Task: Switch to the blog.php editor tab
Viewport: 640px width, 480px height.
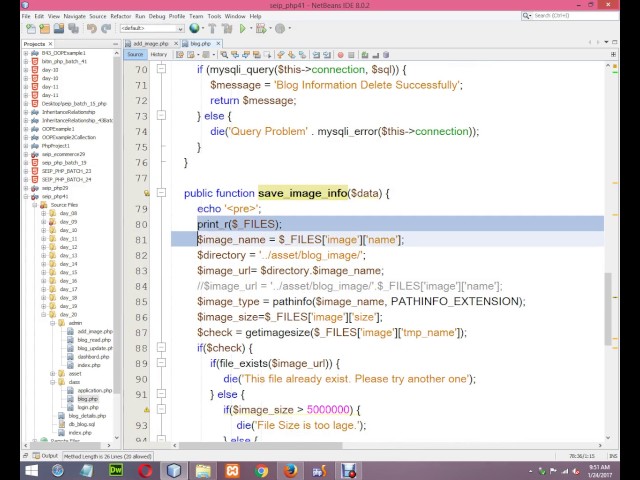Action: (x=201, y=43)
